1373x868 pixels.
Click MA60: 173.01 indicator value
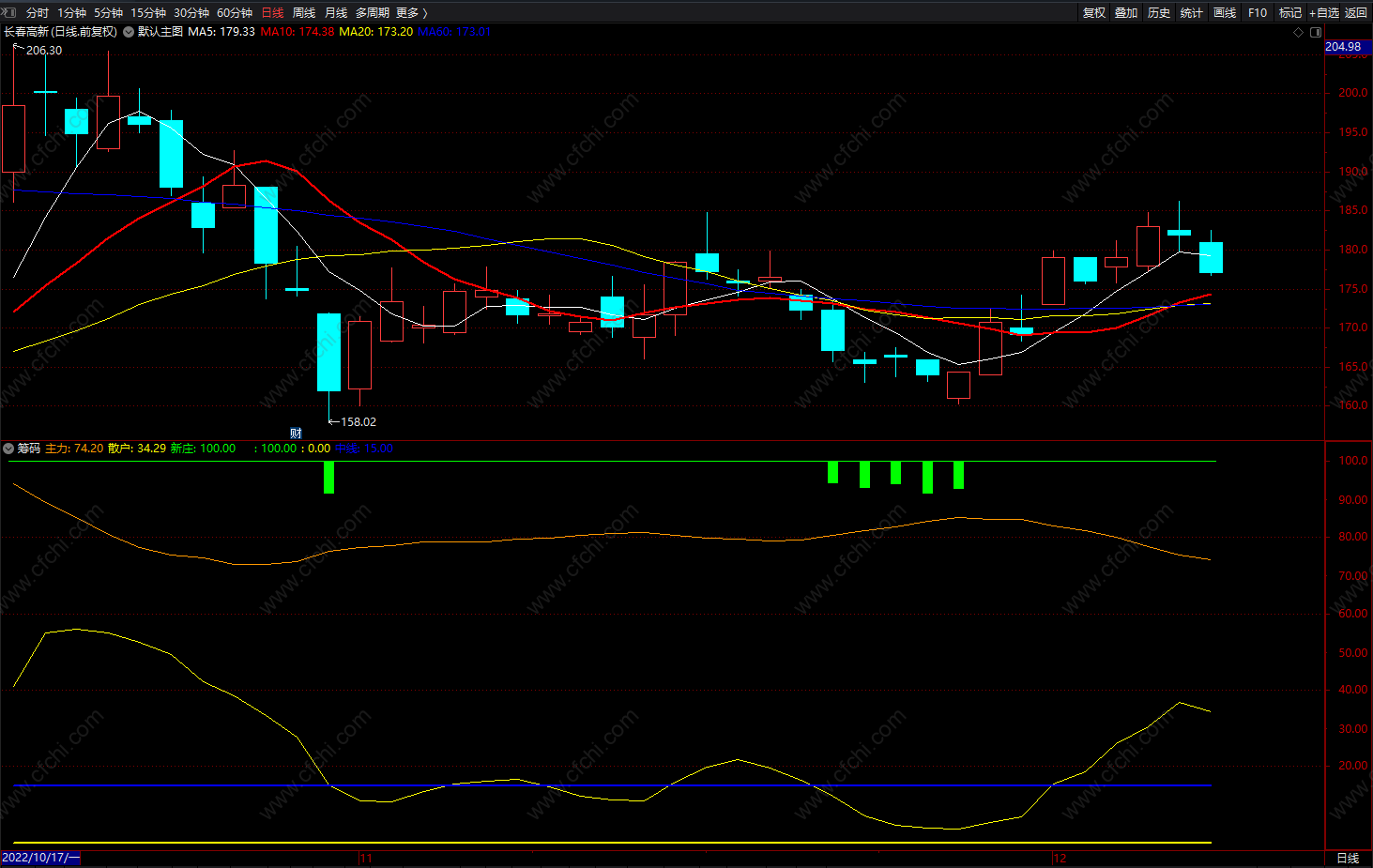(454, 32)
